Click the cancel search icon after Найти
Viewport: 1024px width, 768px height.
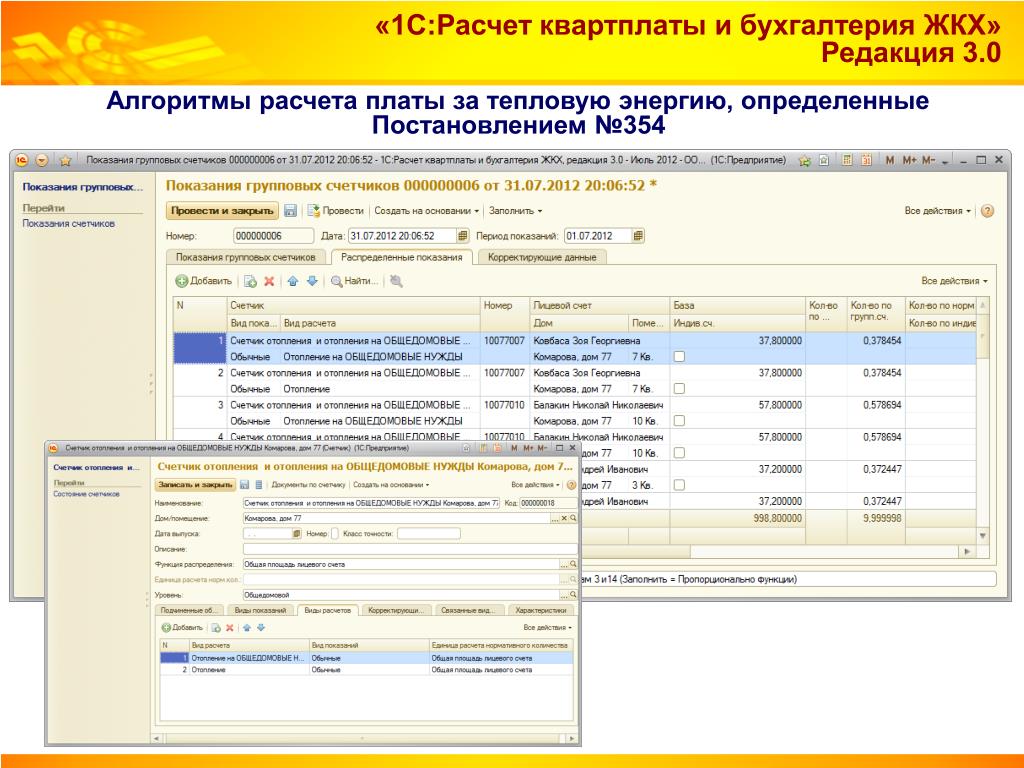point(396,281)
